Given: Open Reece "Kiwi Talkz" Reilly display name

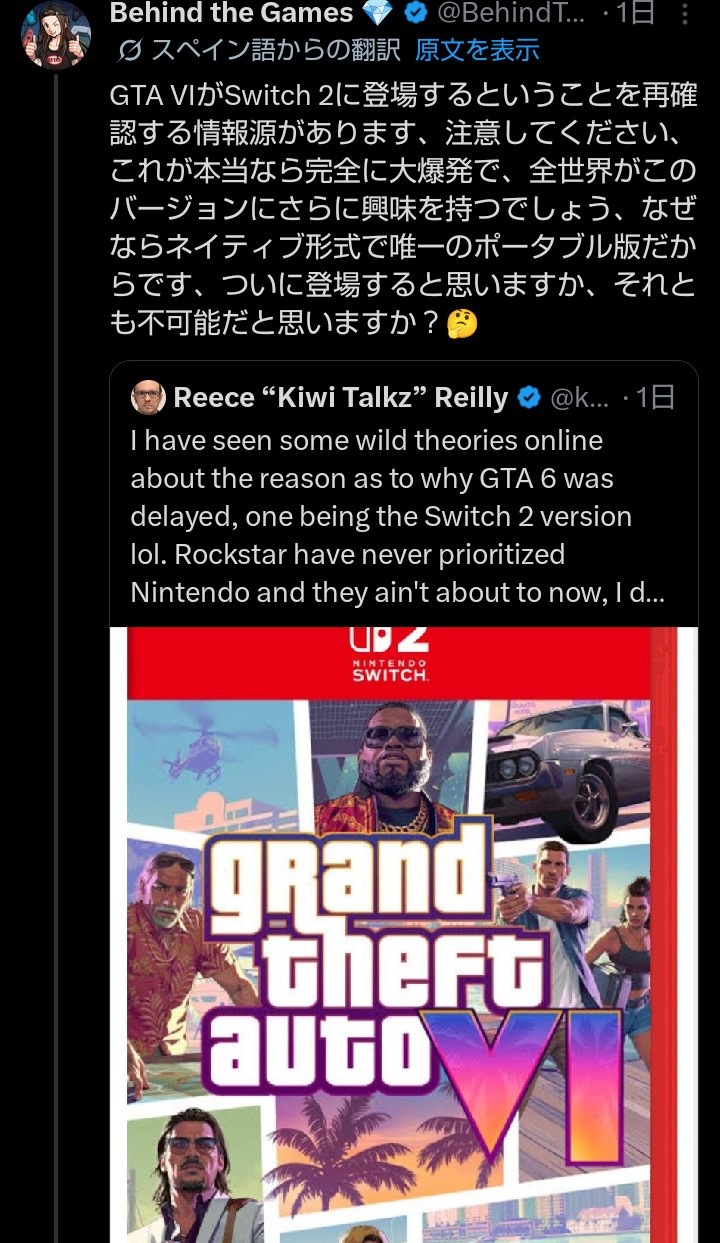Looking at the screenshot, I should tap(340, 398).
